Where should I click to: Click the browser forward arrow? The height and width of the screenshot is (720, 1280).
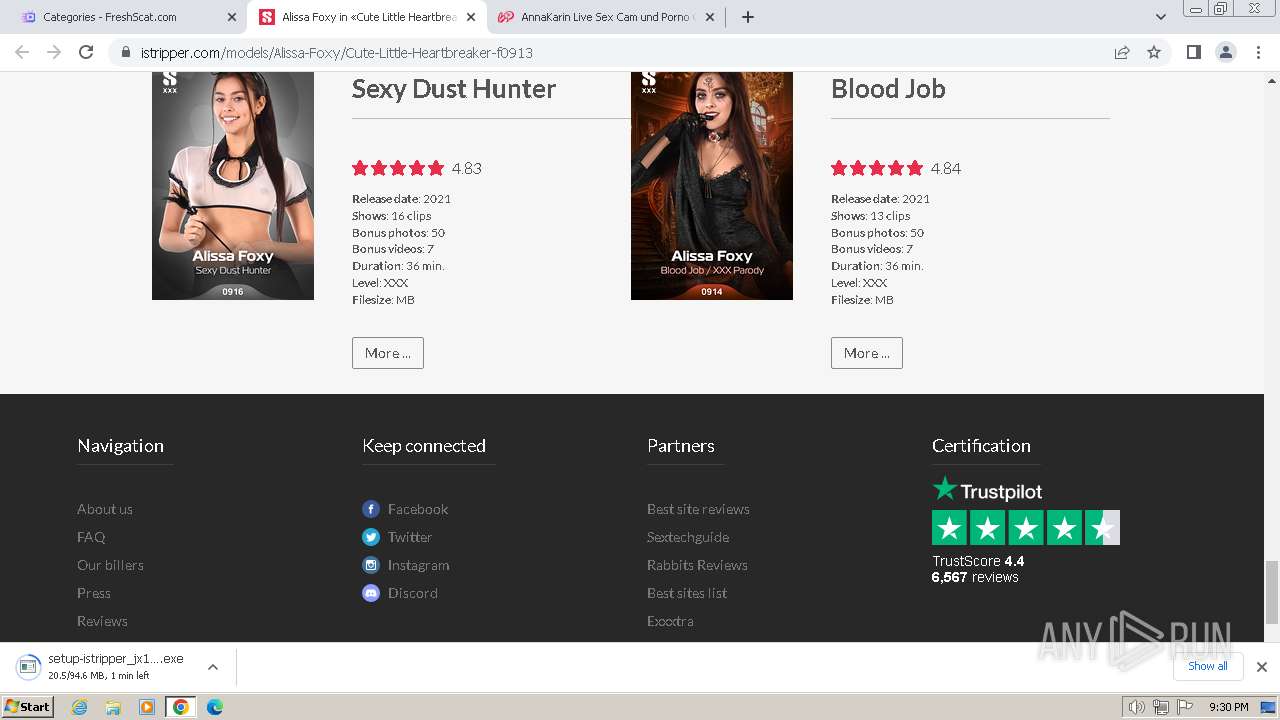54,52
